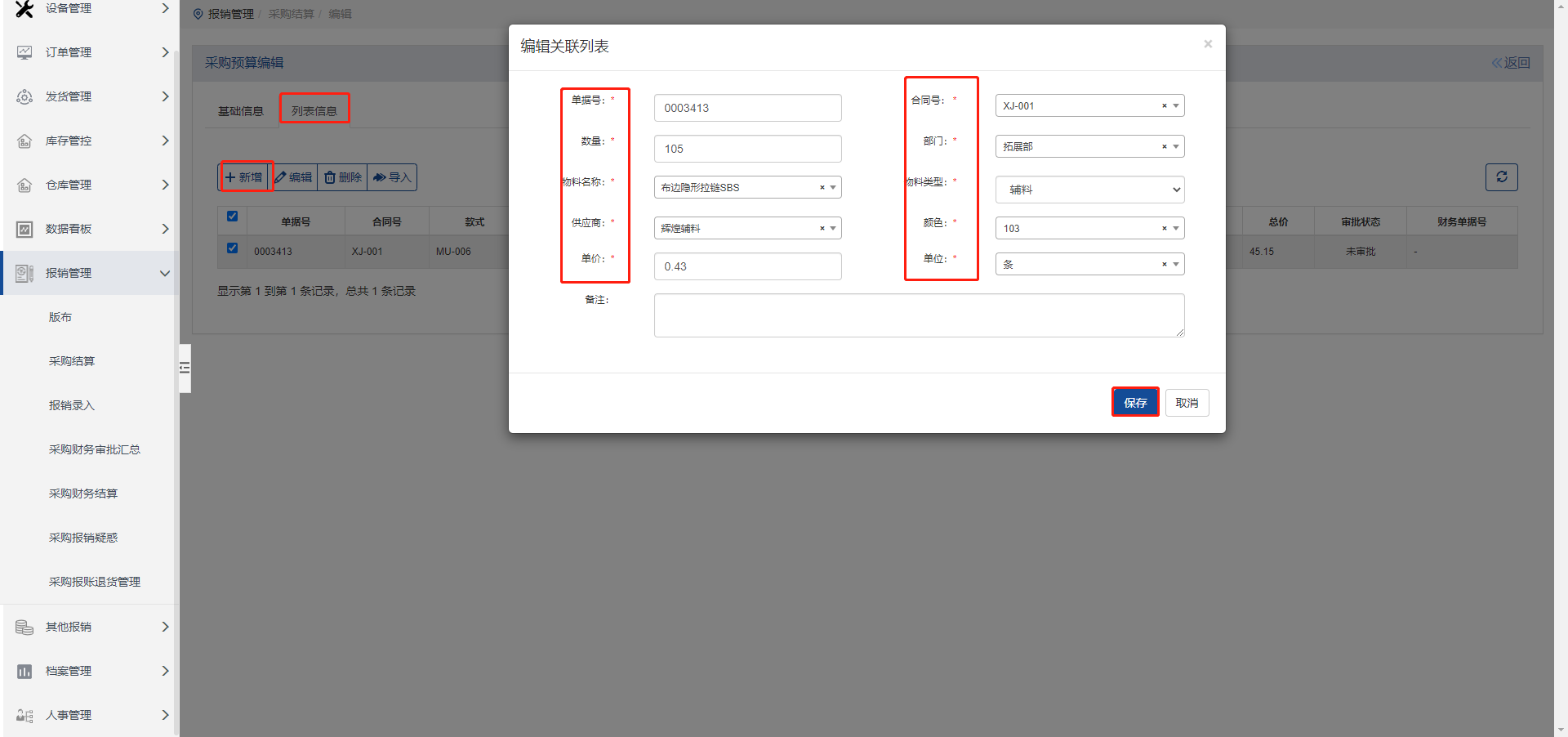Click the 取消 button
This screenshot has width=1568, height=737.
pyautogui.click(x=1187, y=403)
